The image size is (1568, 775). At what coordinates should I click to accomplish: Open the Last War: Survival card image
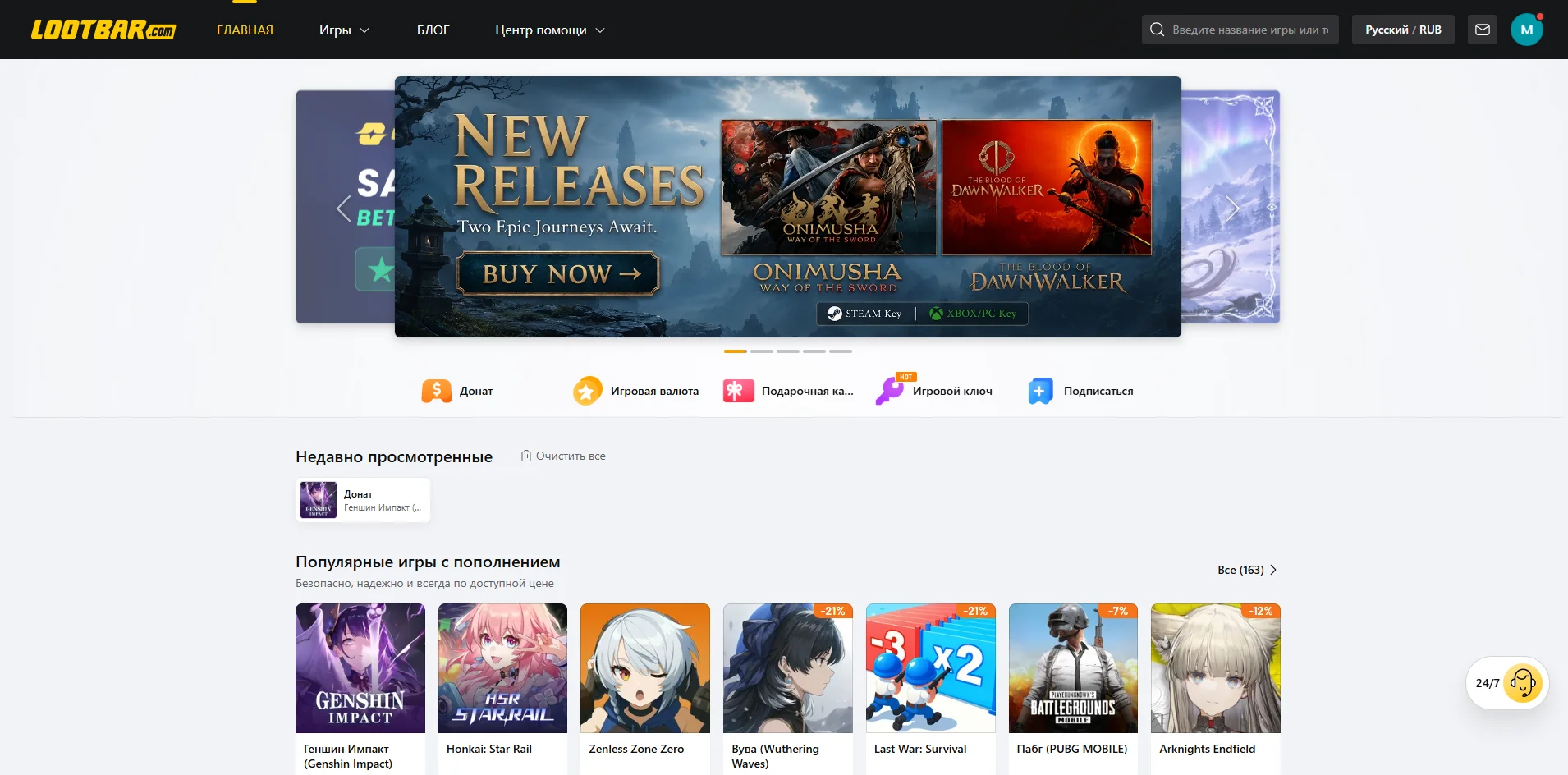pyautogui.click(x=931, y=668)
